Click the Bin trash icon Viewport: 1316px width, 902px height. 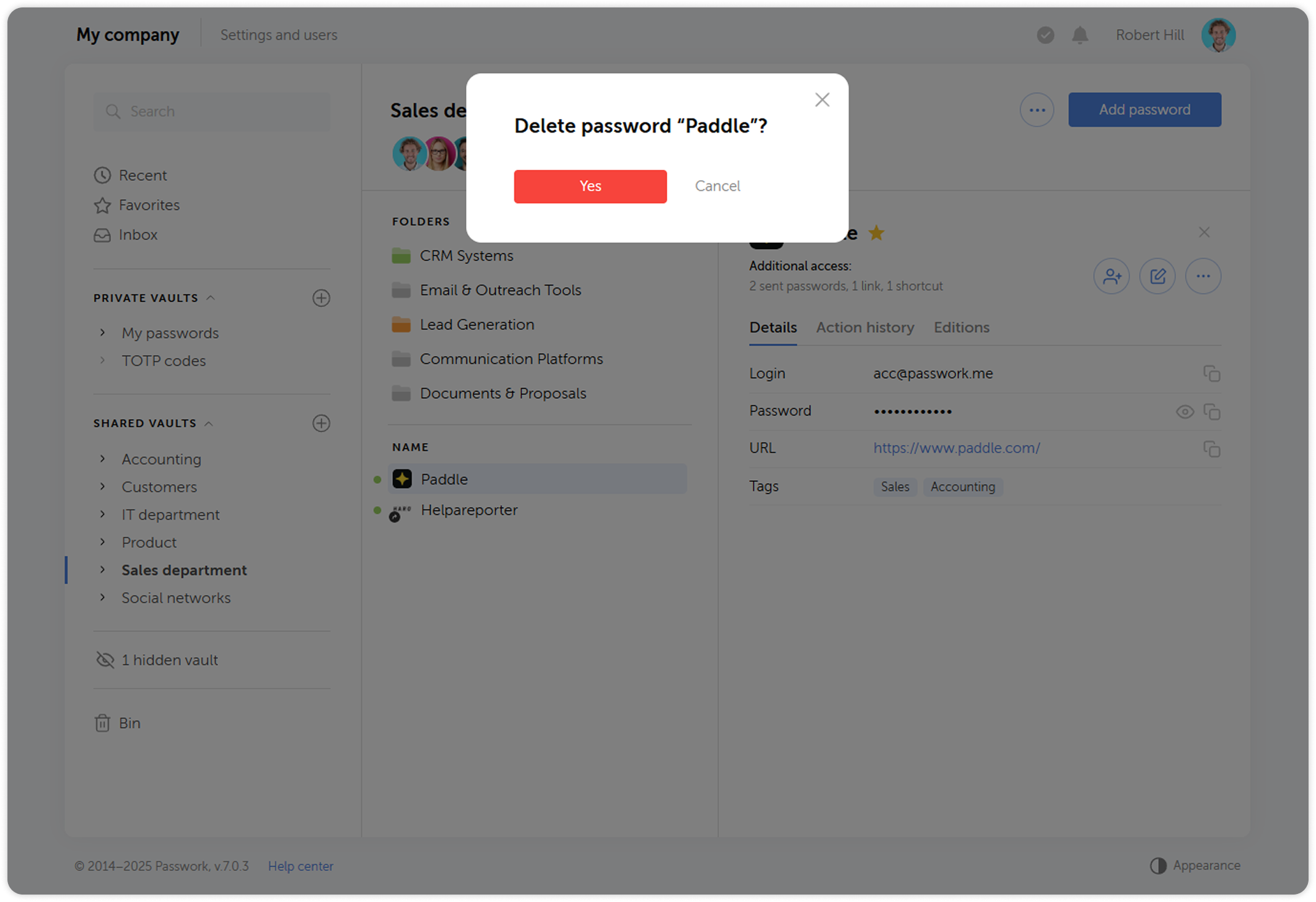[x=103, y=723]
